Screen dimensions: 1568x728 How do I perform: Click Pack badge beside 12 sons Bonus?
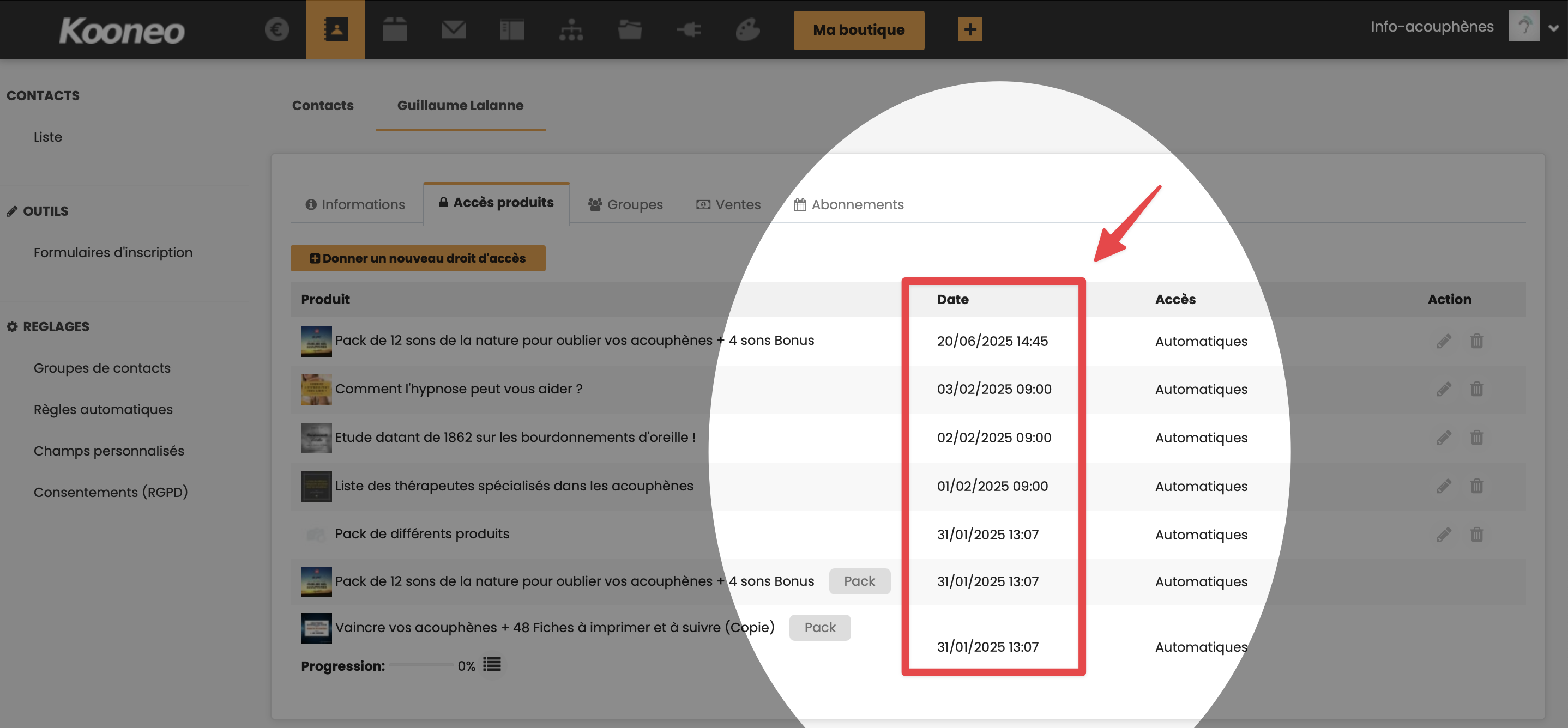pos(859,581)
